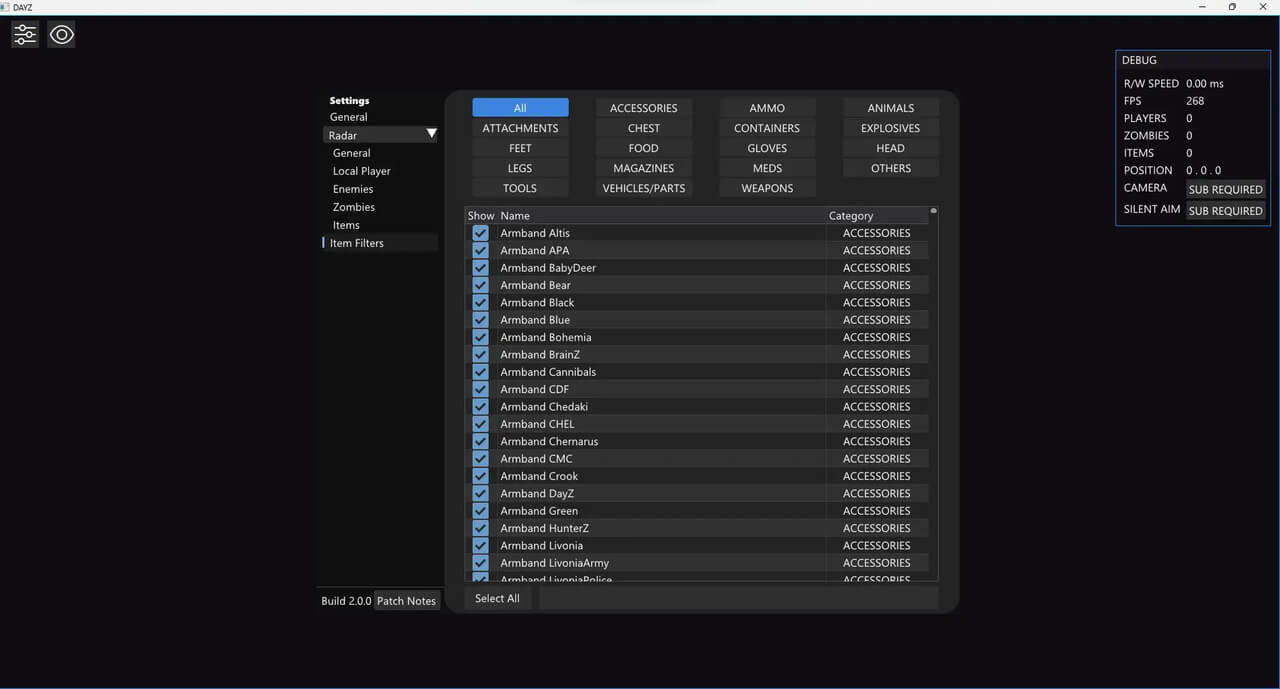Click the search field beside Select All

(x=737, y=598)
